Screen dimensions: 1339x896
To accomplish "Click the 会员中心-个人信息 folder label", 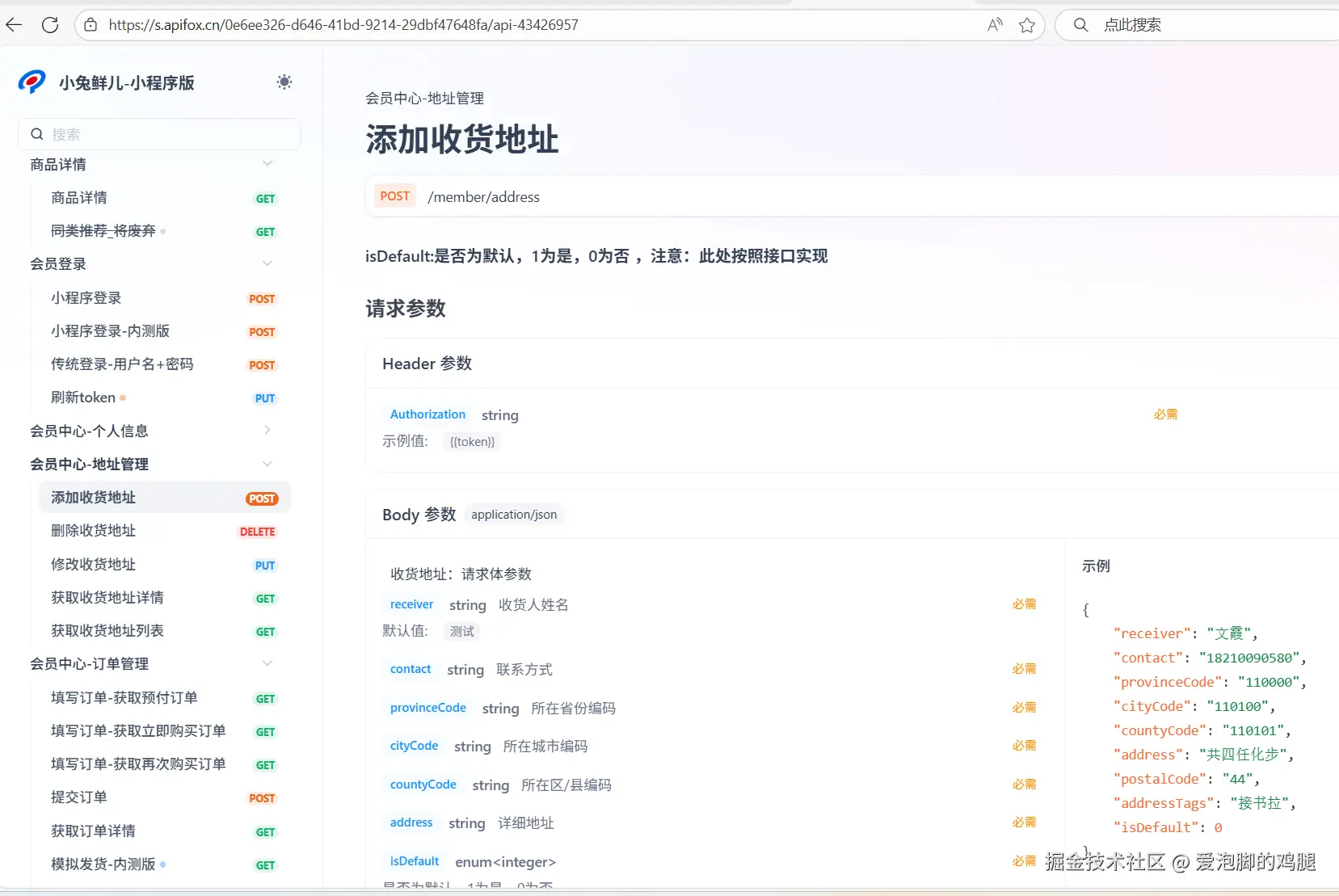I will (89, 431).
